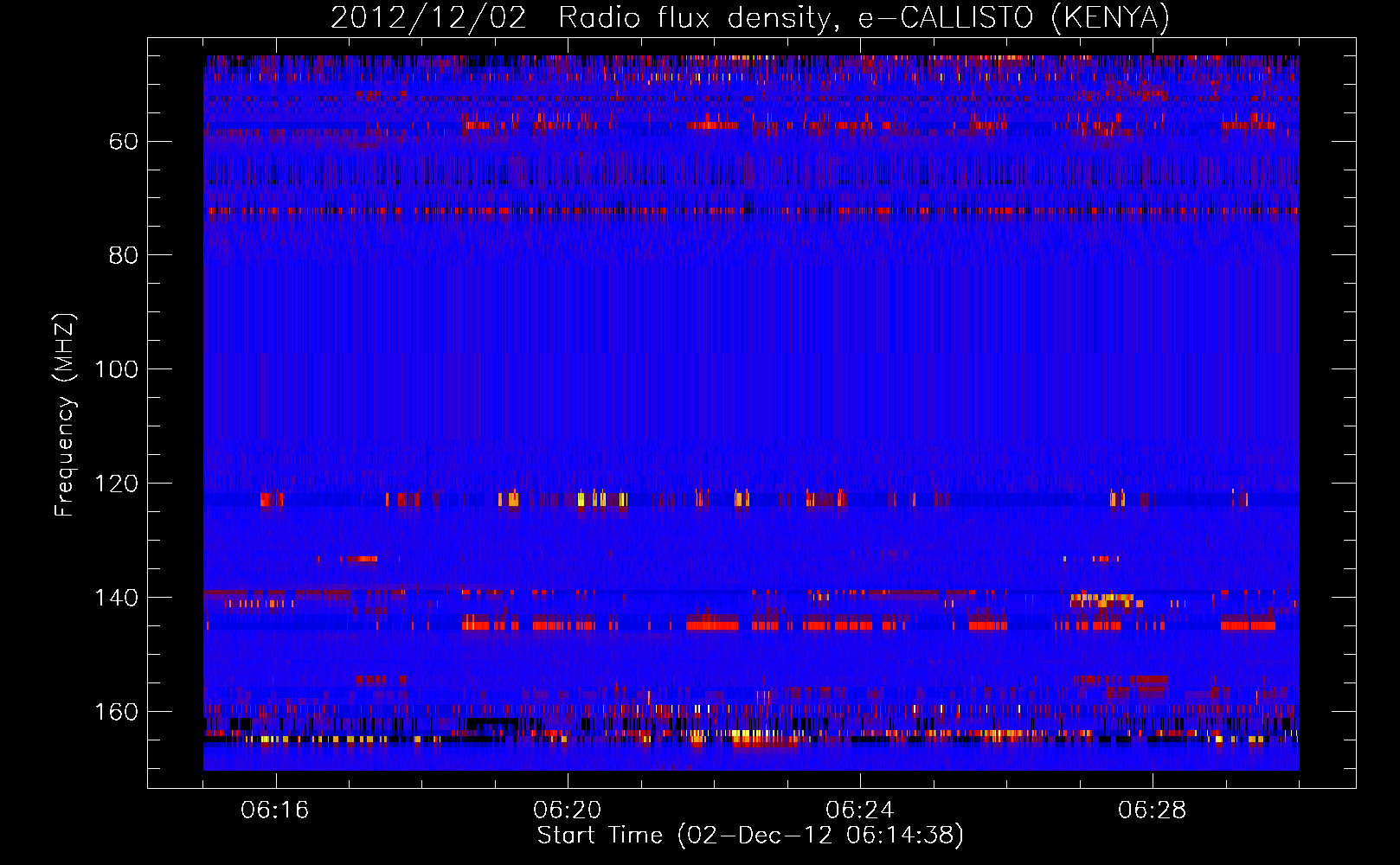Image resolution: width=1400 pixels, height=865 pixels.
Task: Click the "Start Time (02-Dec-12 06:14:38)" label
Action: point(750,836)
